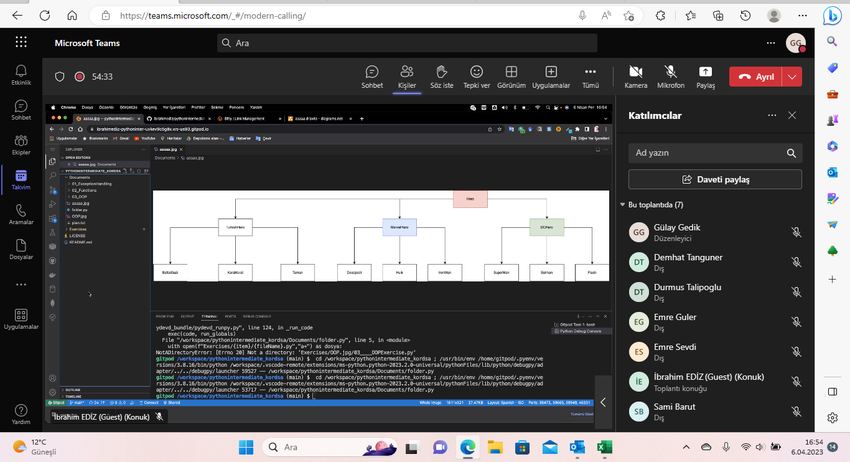The height and width of the screenshot is (462, 850).
Task: Open Uygulamalar in meeting toolbar
Action: point(551,76)
